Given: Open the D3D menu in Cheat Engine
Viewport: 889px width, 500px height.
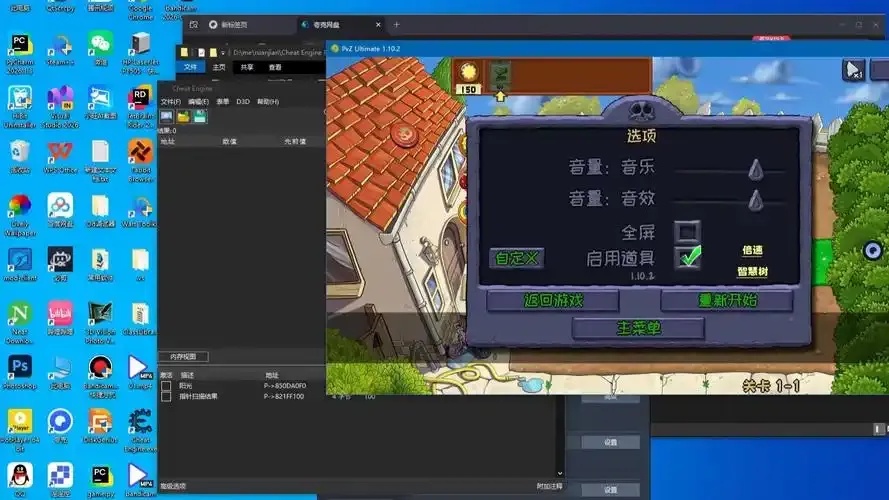Looking at the screenshot, I should pos(243,102).
